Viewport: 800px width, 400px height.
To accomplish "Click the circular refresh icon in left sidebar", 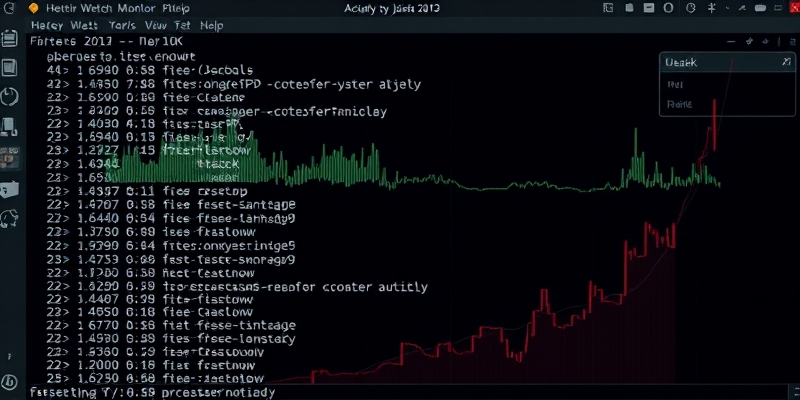I will [10, 96].
